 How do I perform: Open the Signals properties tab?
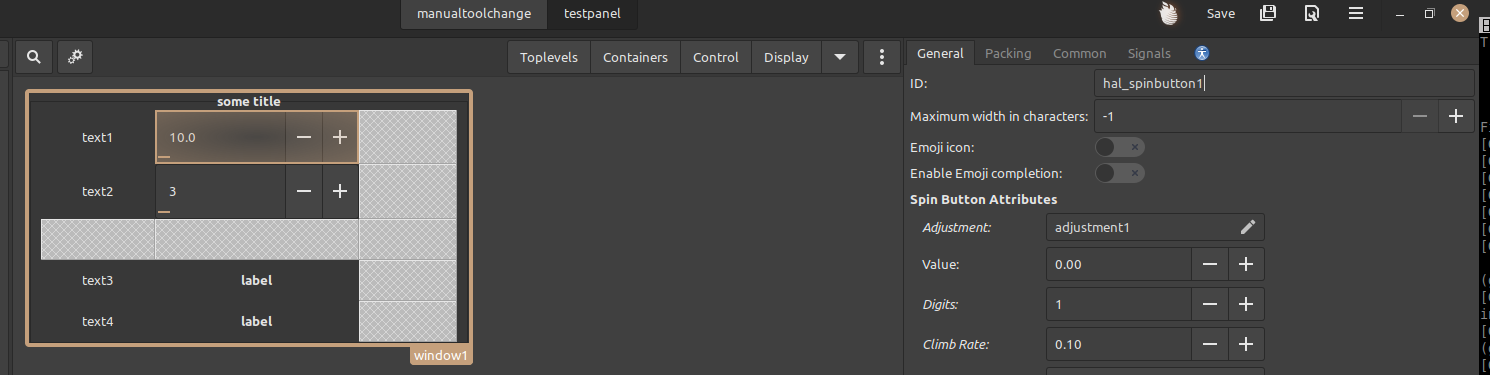[1149, 54]
